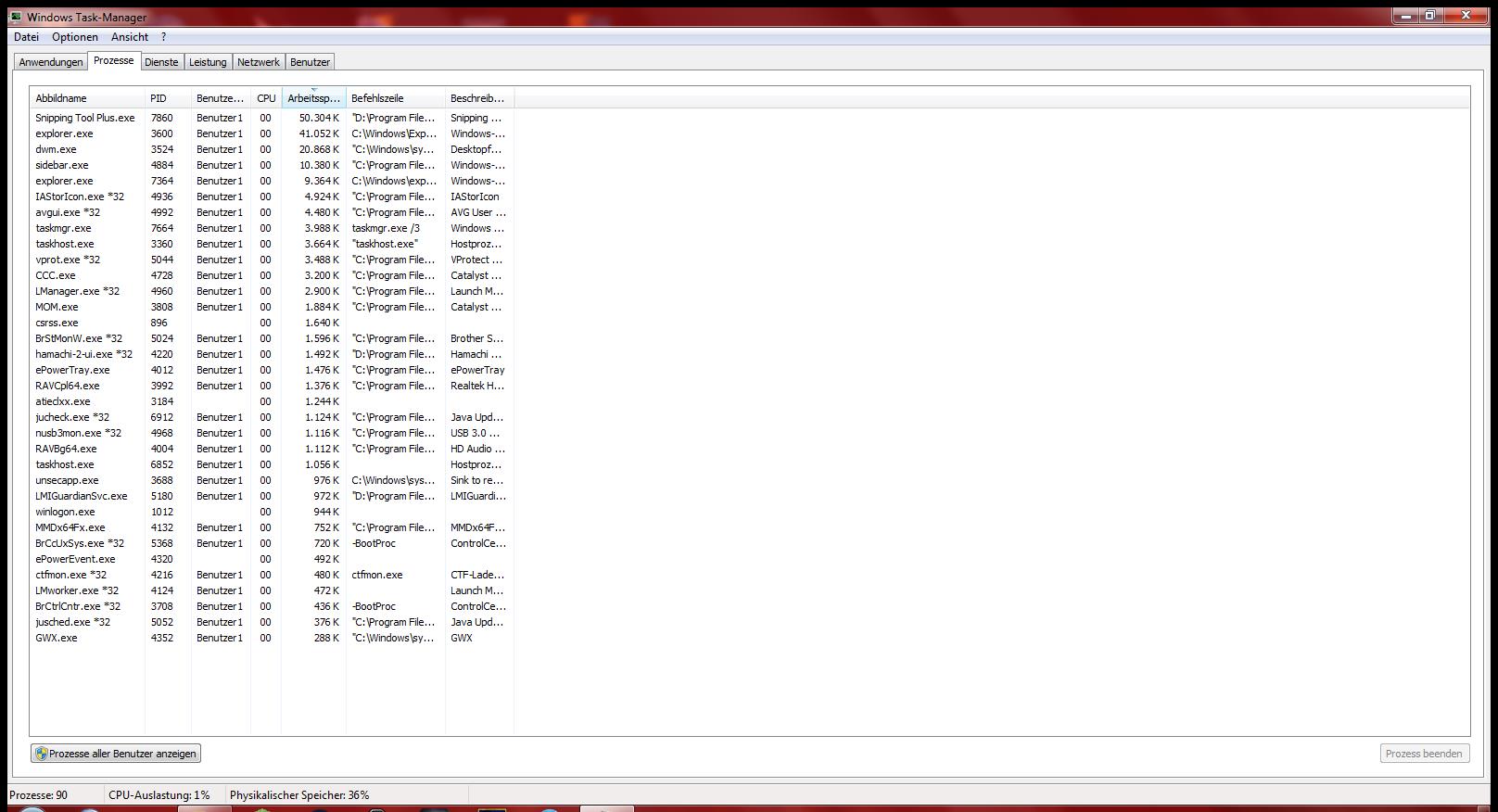
Task: Select the taskmgr.exe process
Action: point(272,228)
